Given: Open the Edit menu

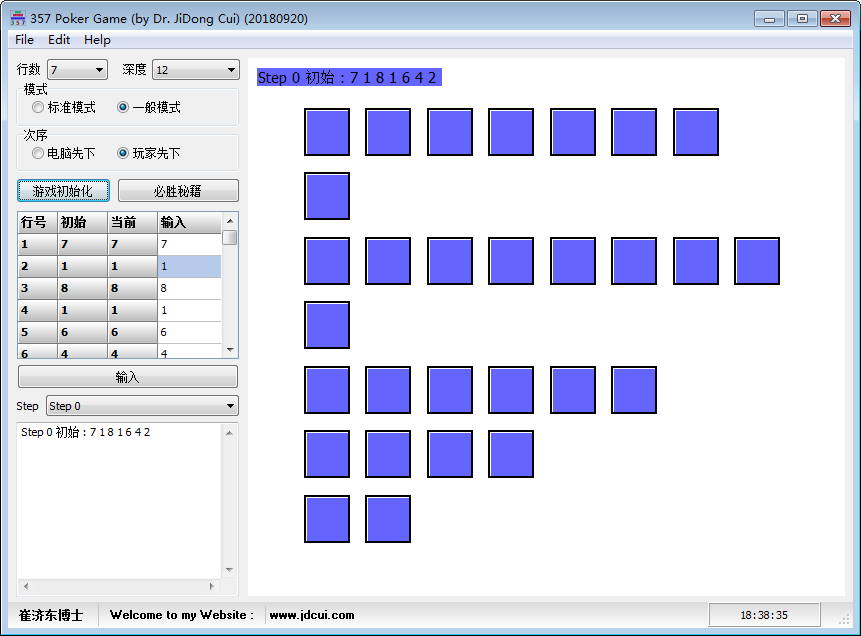Looking at the screenshot, I should pyautogui.click(x=59, y=40).
